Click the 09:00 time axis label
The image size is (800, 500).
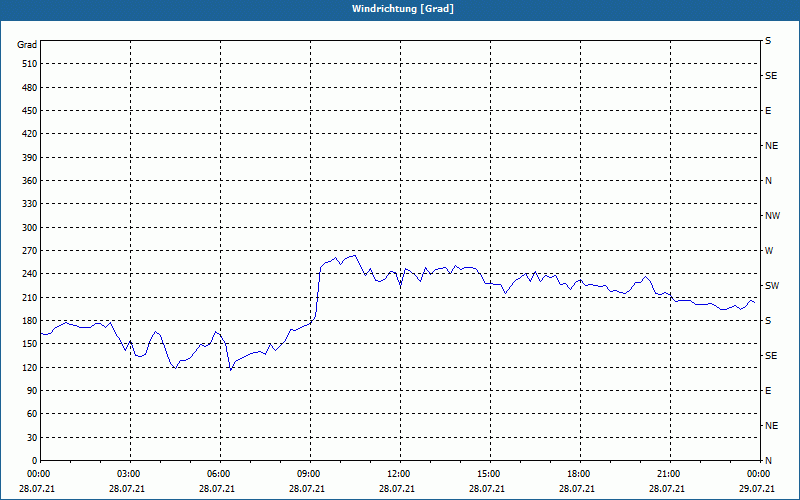pyautogui.click(x=310, y=474)
